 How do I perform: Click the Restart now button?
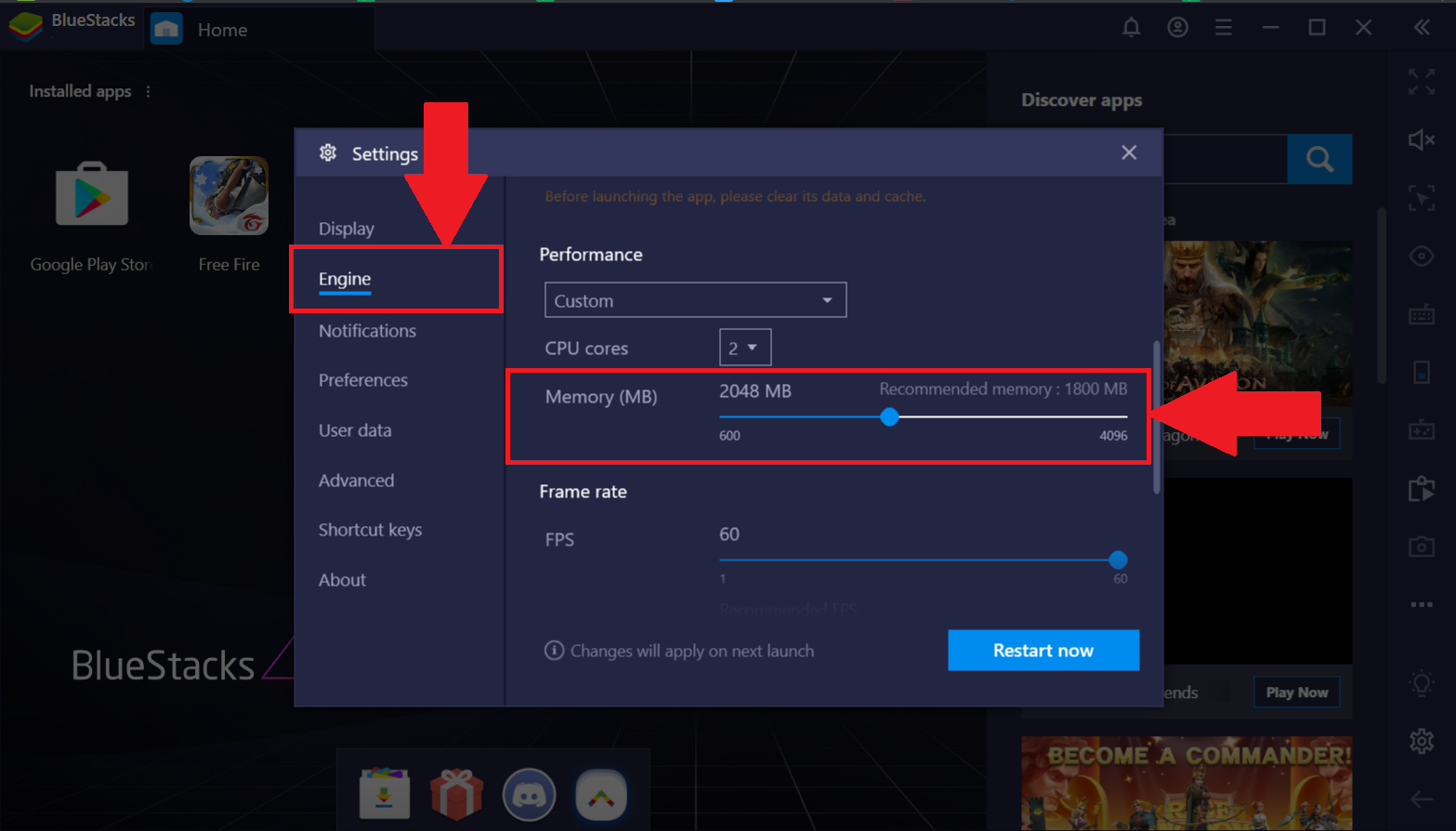(x=1043, y=651)
